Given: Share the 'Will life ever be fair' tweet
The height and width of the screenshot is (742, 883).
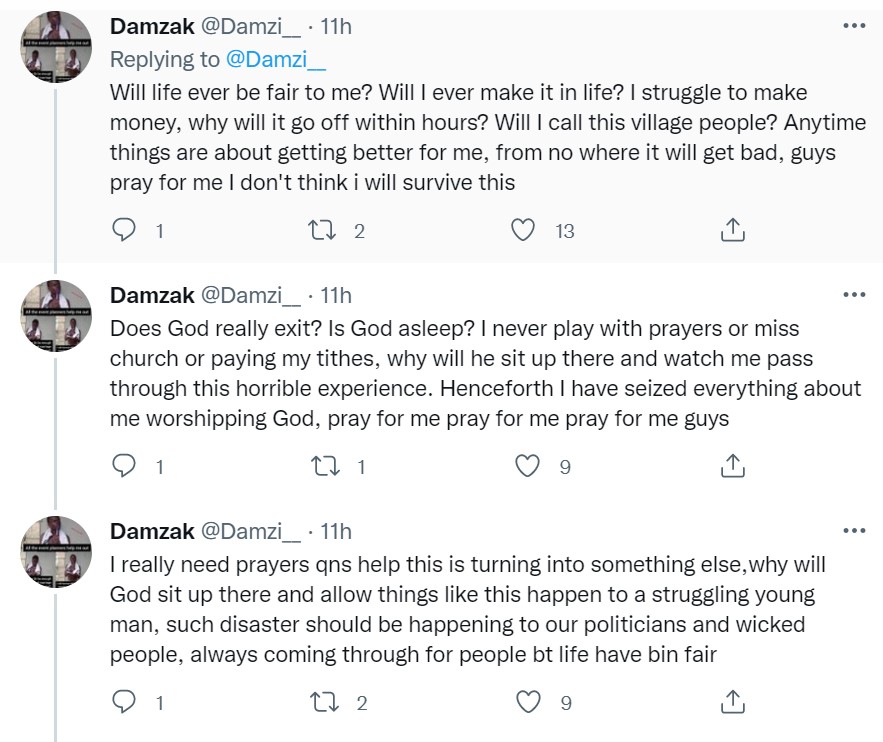Looking at the screenshot, I should pos(732,230).
